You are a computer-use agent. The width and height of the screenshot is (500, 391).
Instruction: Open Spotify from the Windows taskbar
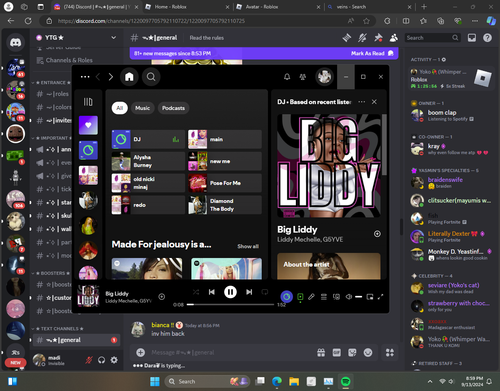pos(345,381)
